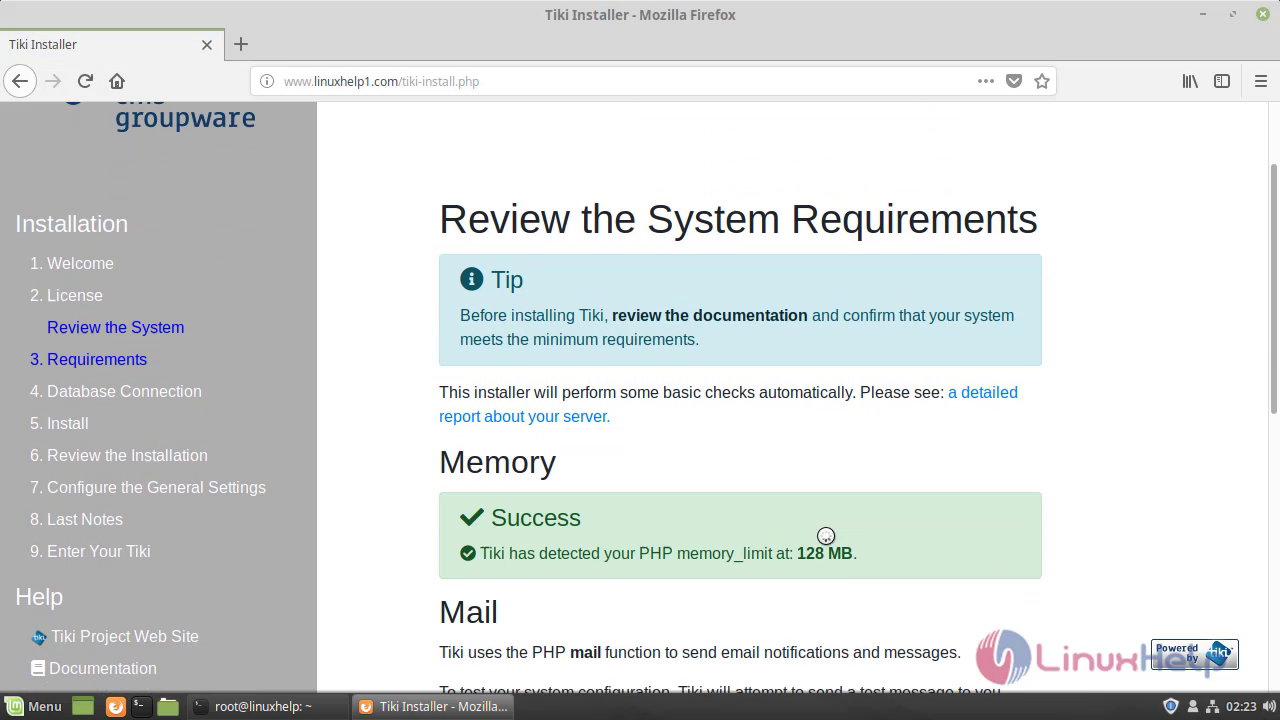Open the Library bookmarks icon

tap(1190, 81)
